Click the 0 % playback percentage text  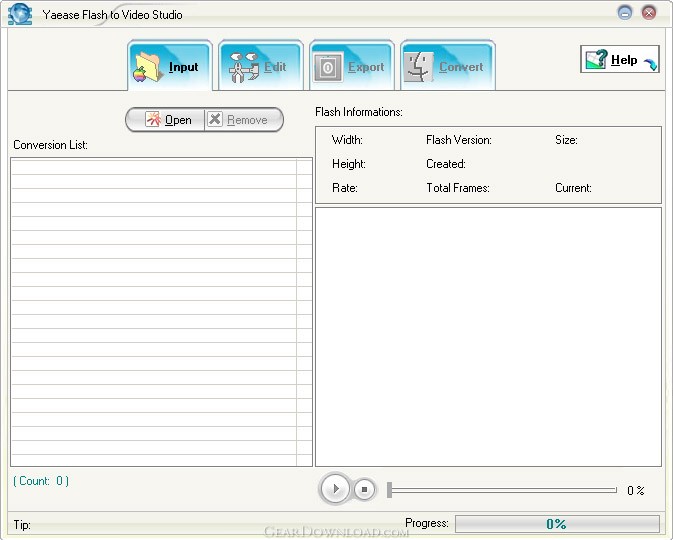tap(636, 490)
